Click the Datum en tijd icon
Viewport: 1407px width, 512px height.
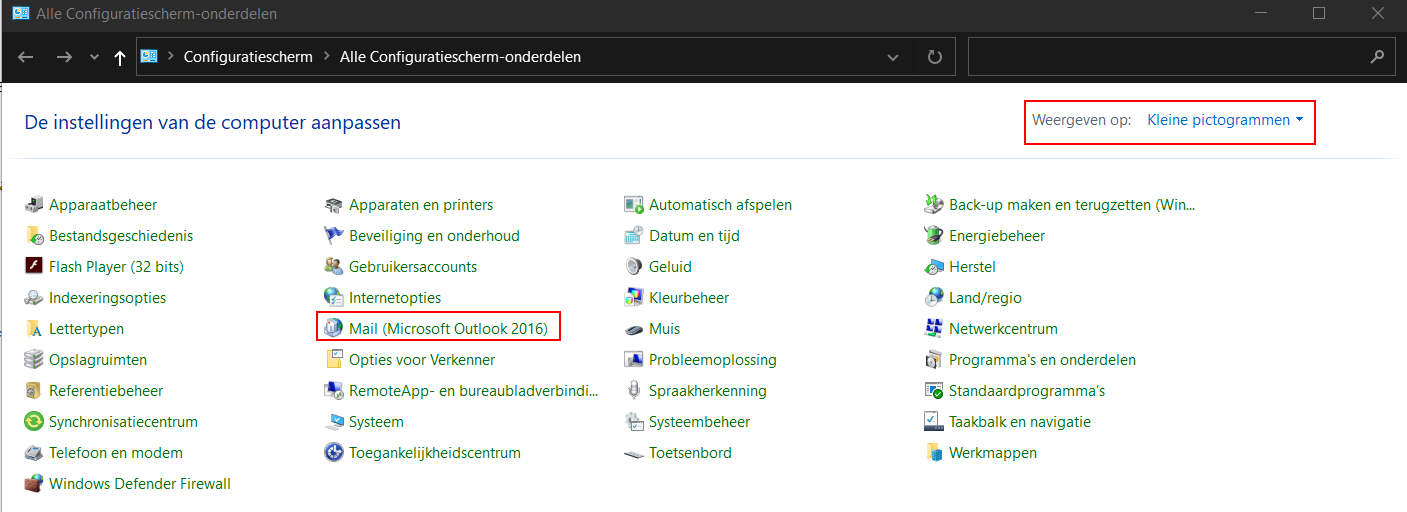pyautogui.click(x=633, y=235)
